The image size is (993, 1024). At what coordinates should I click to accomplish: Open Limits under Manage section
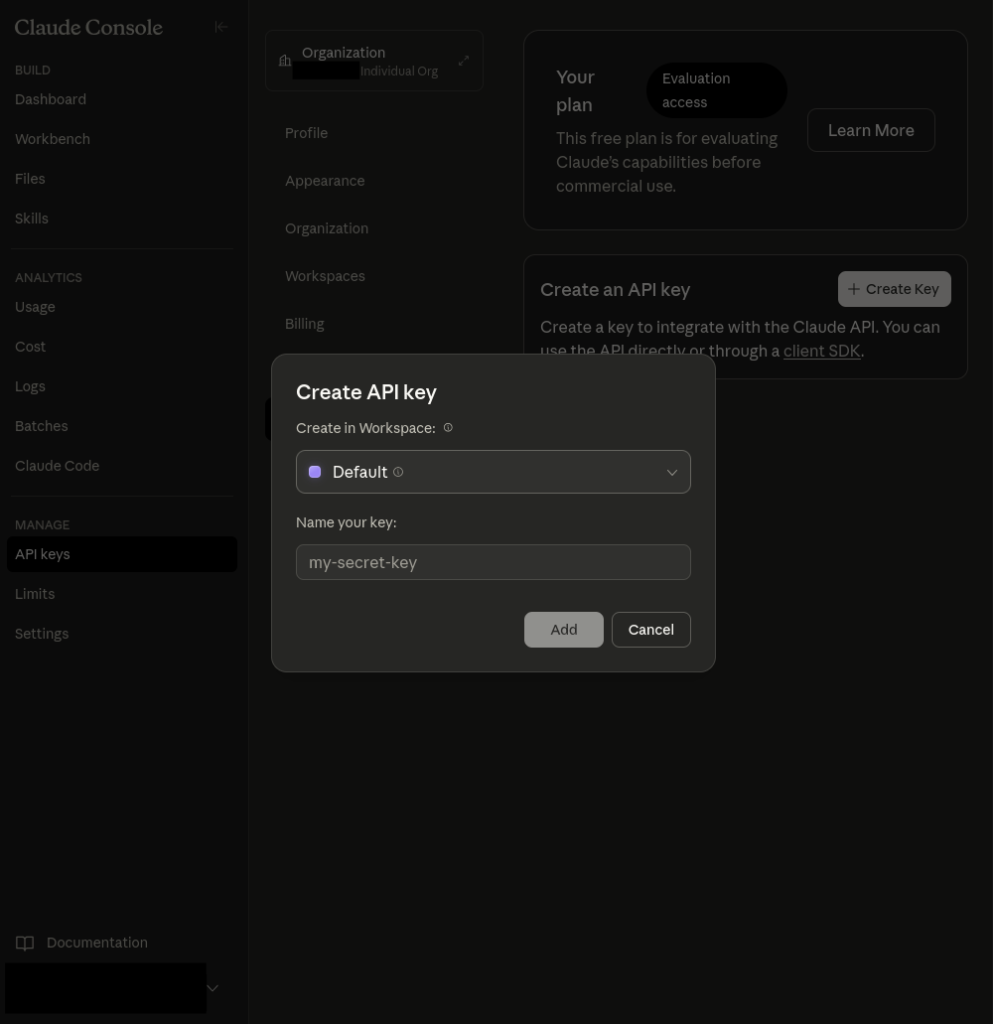35,594
